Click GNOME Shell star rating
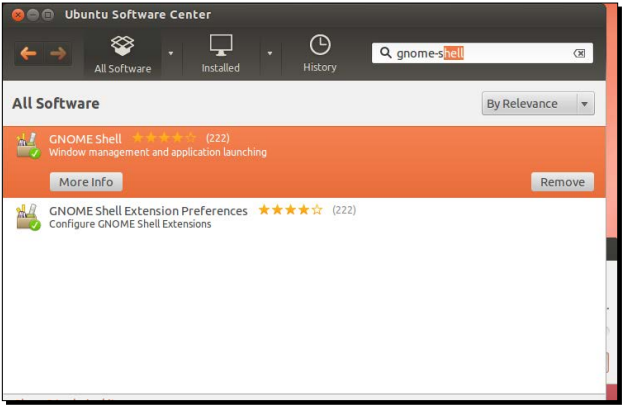624x409 pixels. (x=164, y=139)
